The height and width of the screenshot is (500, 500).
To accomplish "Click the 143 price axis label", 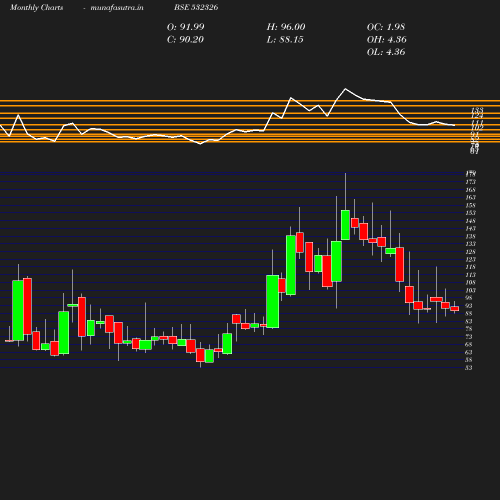I will click(471, 228).
